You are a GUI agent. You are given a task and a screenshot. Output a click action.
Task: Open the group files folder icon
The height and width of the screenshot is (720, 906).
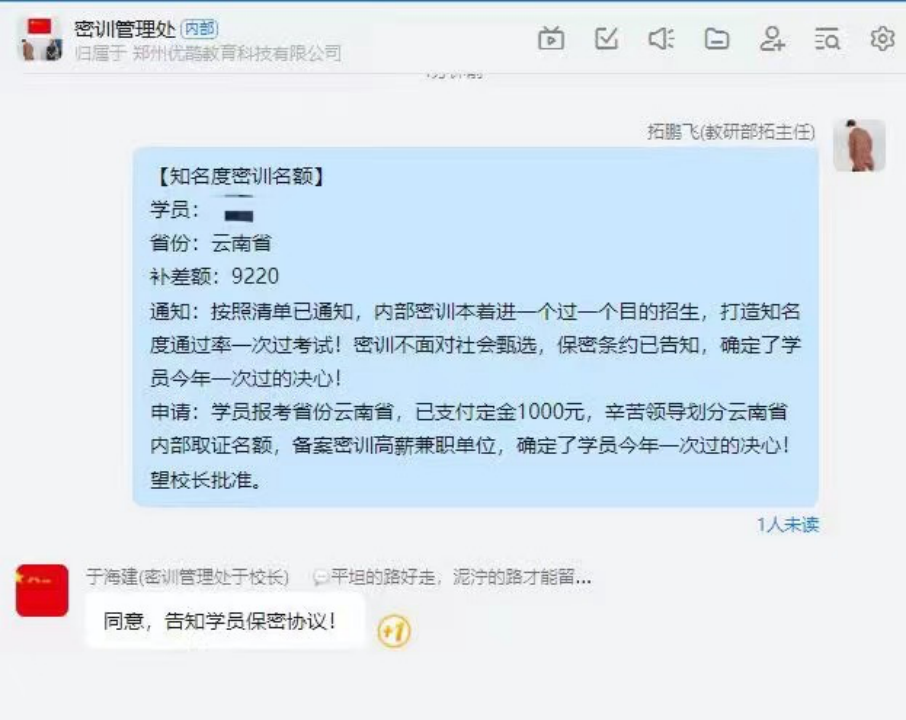point(716,39)
